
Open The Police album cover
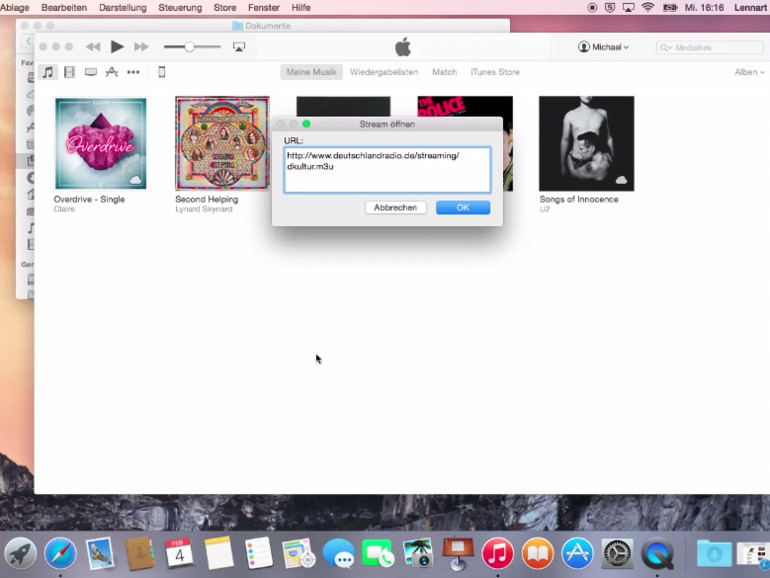tap(465, 106)
